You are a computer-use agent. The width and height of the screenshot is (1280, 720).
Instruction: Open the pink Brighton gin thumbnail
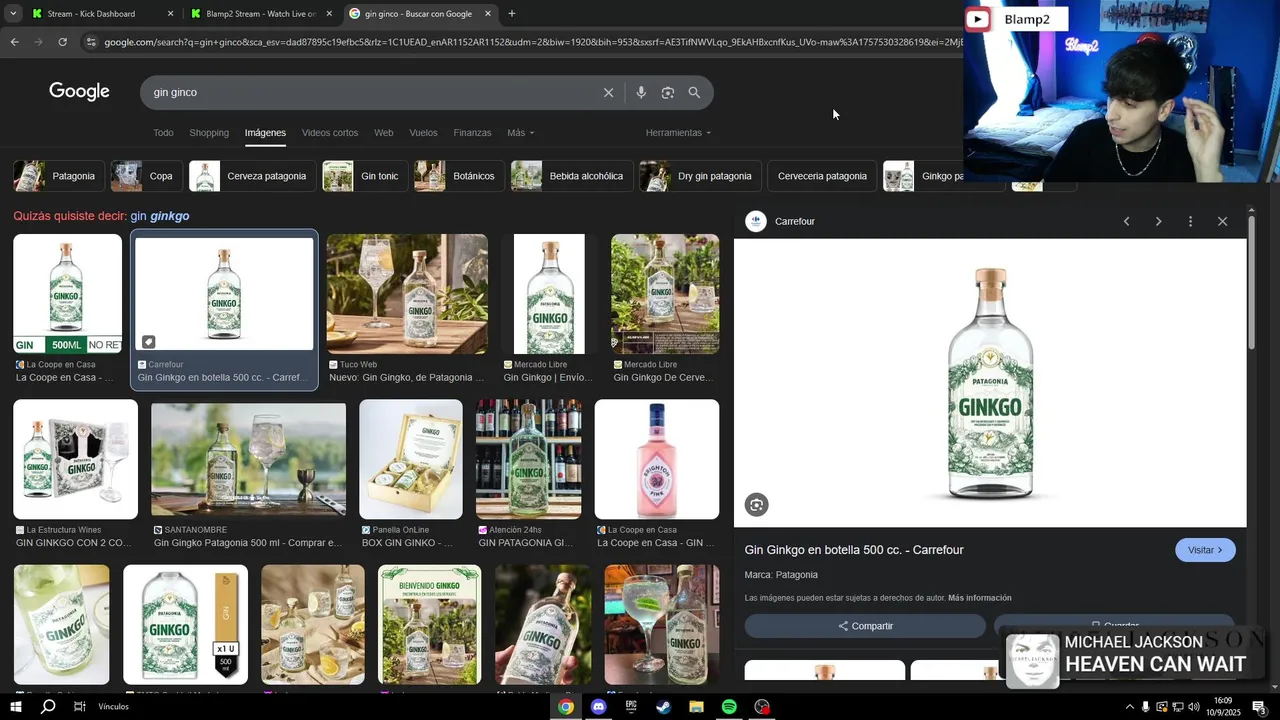[657, 459]
